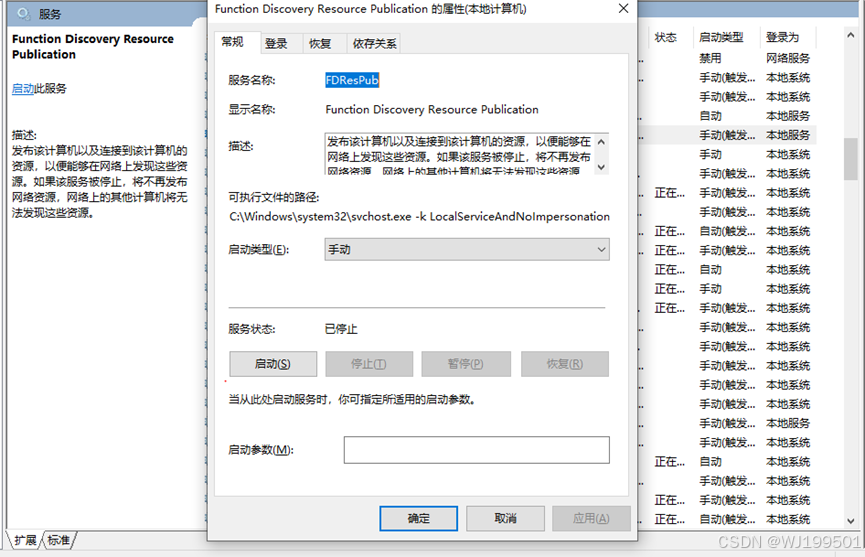Image resolution: width=865 pixels, height=557 pixels.
Task: Click the 启动 link in Services panel
Action: pyautogui.click(x=23, y=88)
